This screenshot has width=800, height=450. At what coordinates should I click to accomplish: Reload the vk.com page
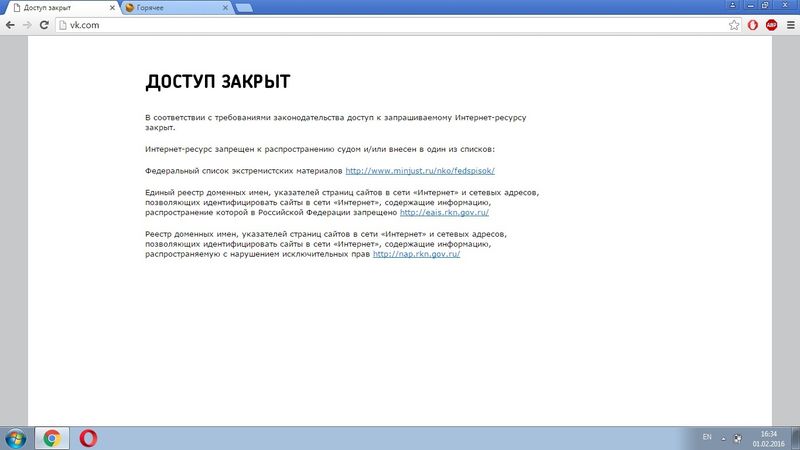pos(44,23)
